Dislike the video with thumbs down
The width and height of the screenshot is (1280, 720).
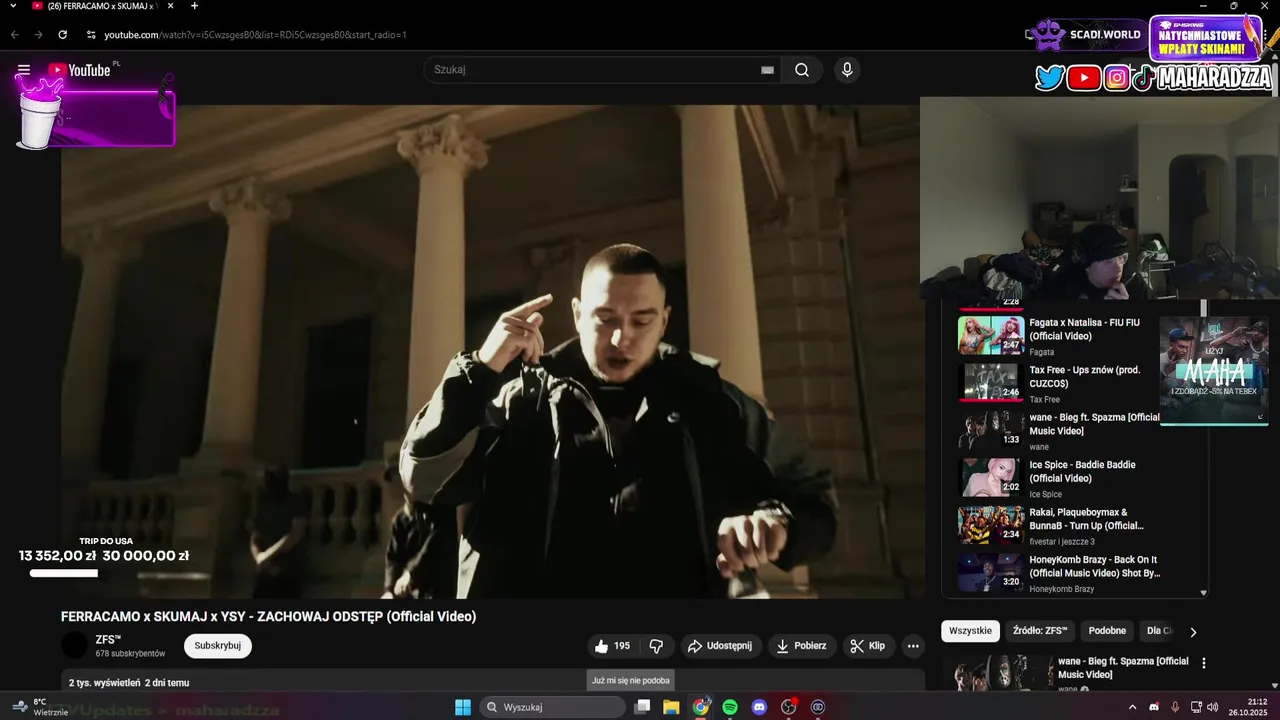click(657, 646)
